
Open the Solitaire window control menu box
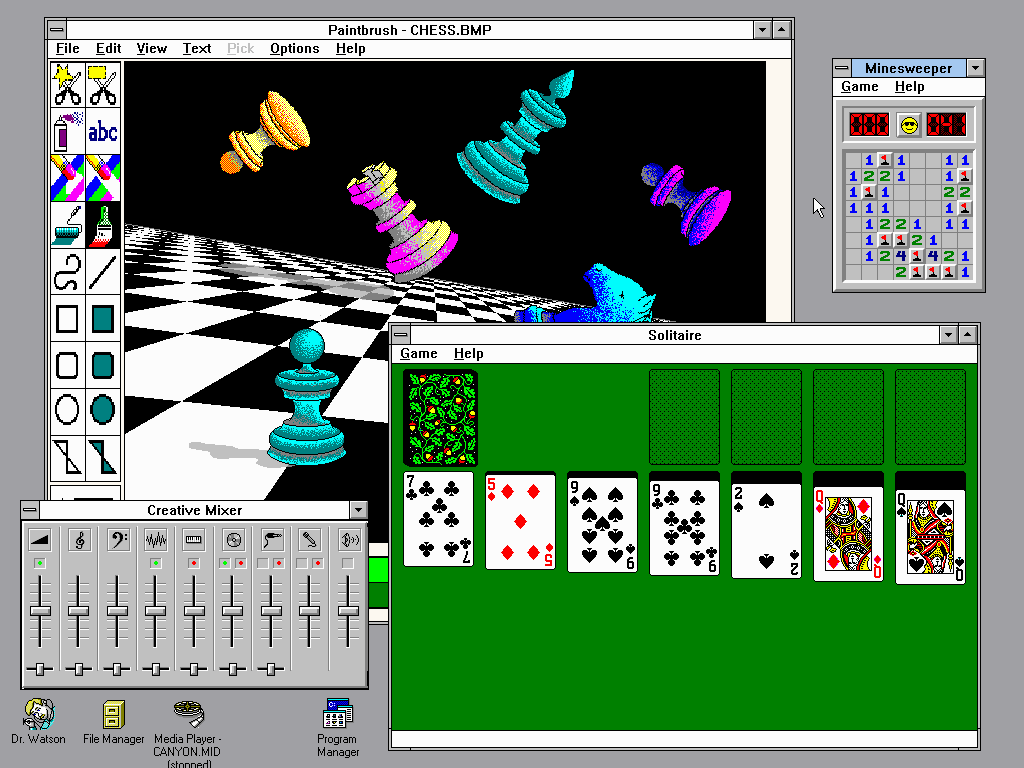pyautogui.click(x=401, y=335)
